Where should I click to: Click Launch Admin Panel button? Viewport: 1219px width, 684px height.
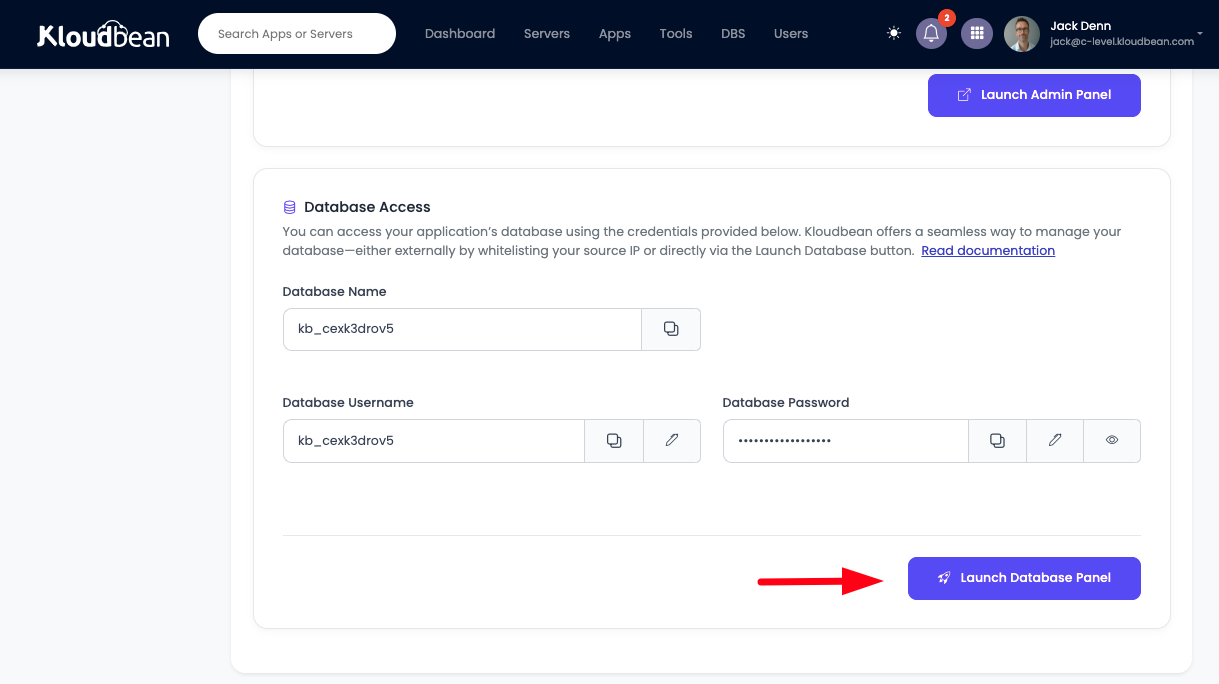1034,95
